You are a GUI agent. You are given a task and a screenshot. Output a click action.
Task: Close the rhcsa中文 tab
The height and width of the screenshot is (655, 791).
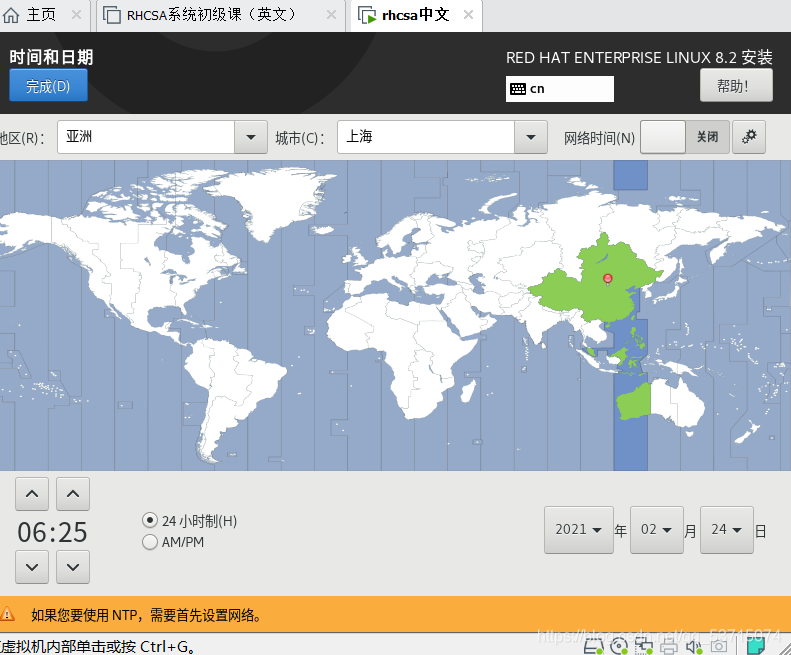(x=469, y=15)
